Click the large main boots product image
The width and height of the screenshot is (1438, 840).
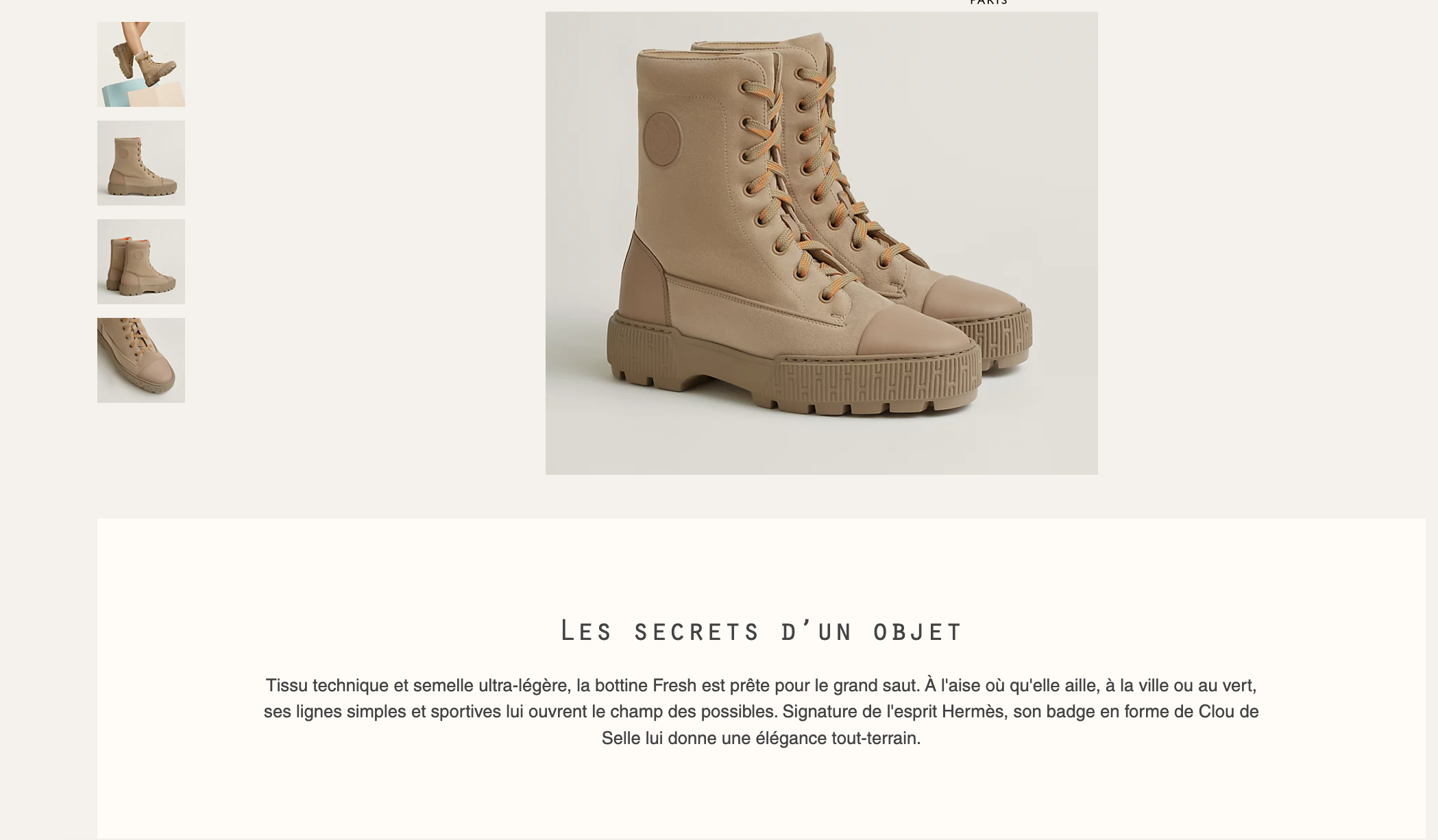pyautogui.click(x=821, y=243)
